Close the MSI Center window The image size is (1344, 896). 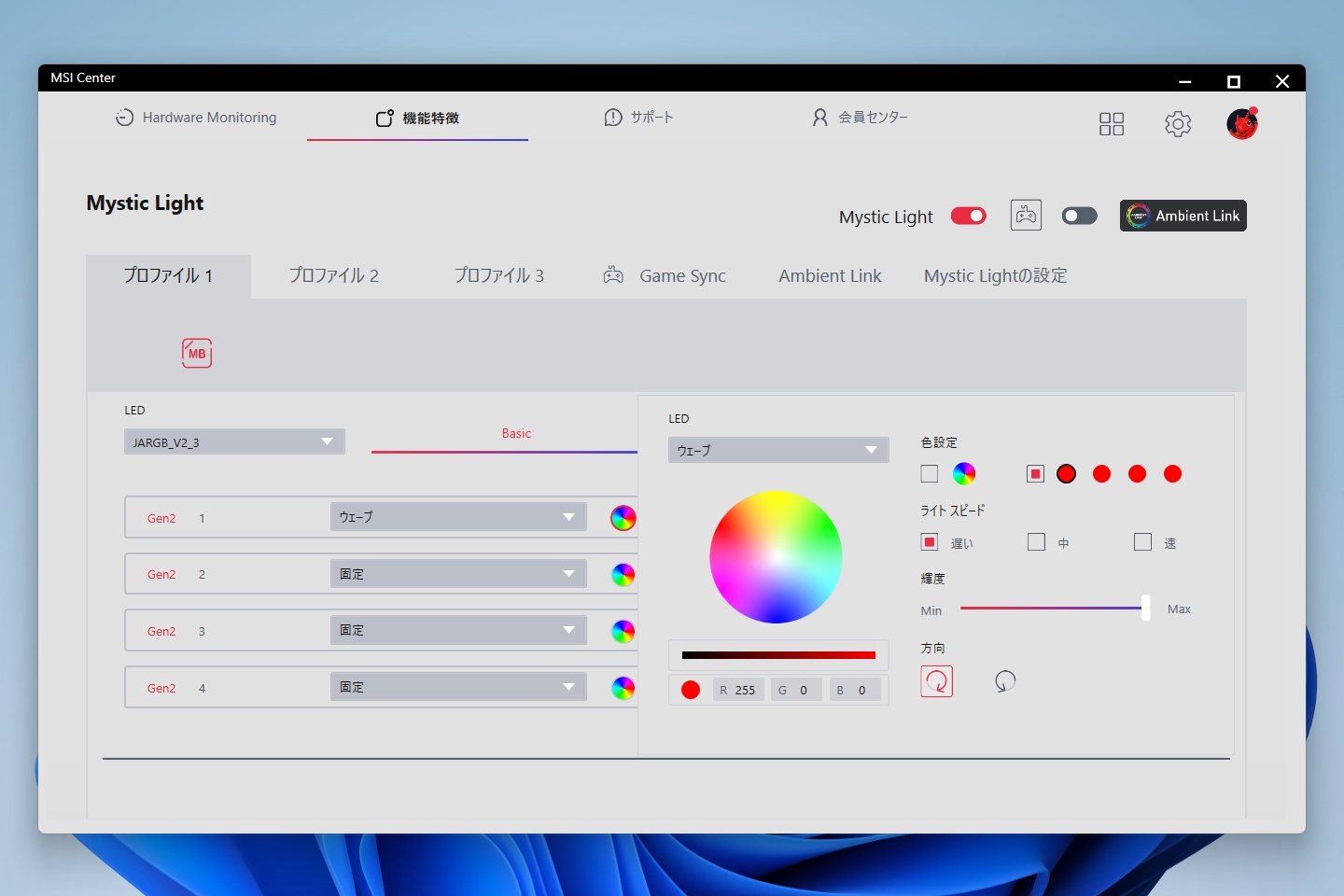(x=1282, y=81)
